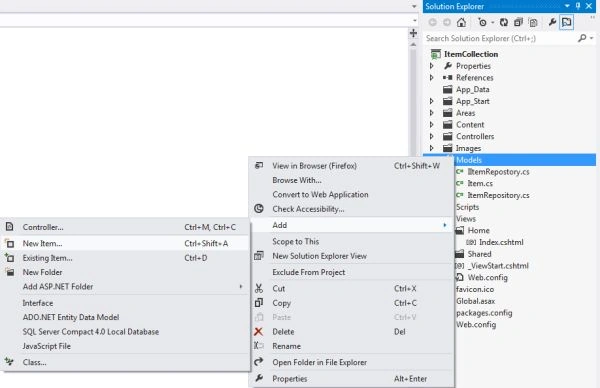This screenshot has width=600, height=388.
Task: Select the Views folder
Action: (x=466, y=219)
